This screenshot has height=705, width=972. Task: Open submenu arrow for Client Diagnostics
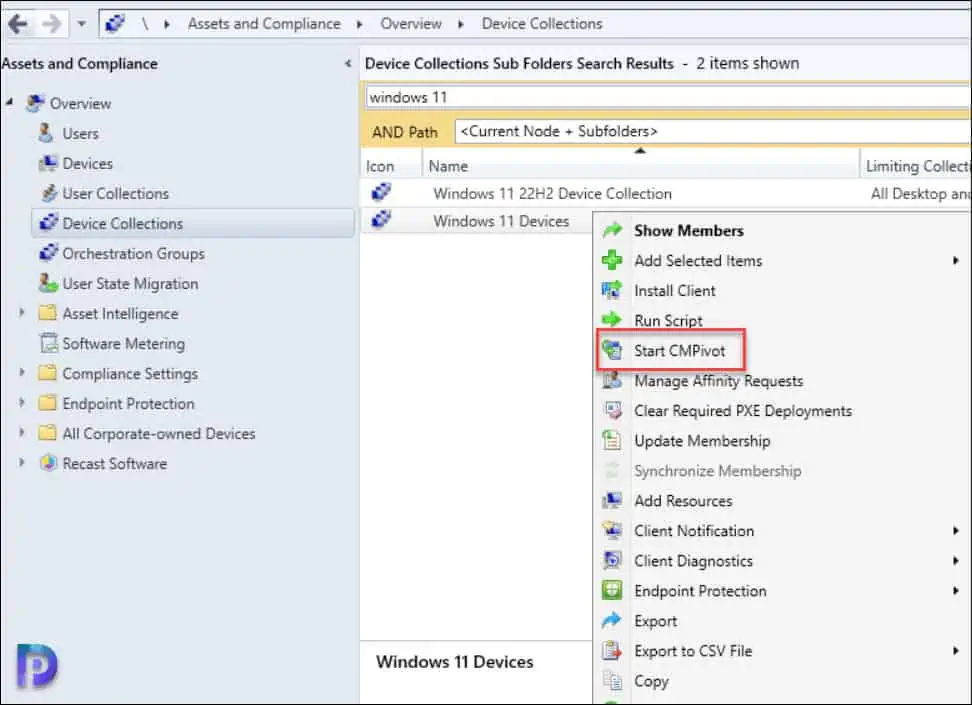[955, 561]
